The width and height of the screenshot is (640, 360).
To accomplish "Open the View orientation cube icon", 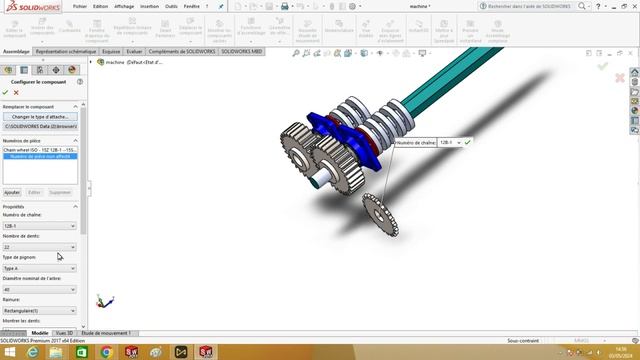I will tap(348, 53).
